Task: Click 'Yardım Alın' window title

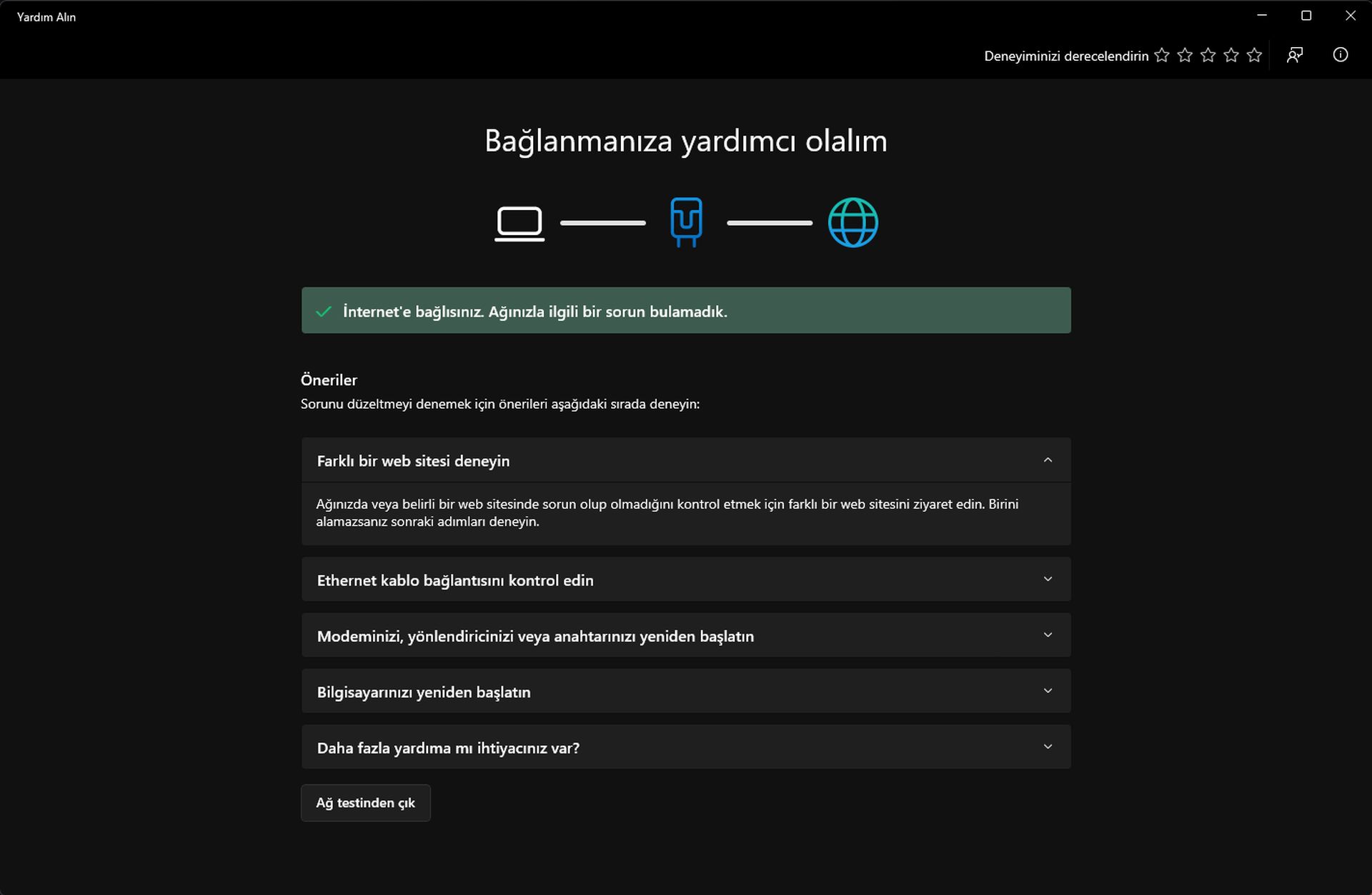Action: tap(46, 17)
